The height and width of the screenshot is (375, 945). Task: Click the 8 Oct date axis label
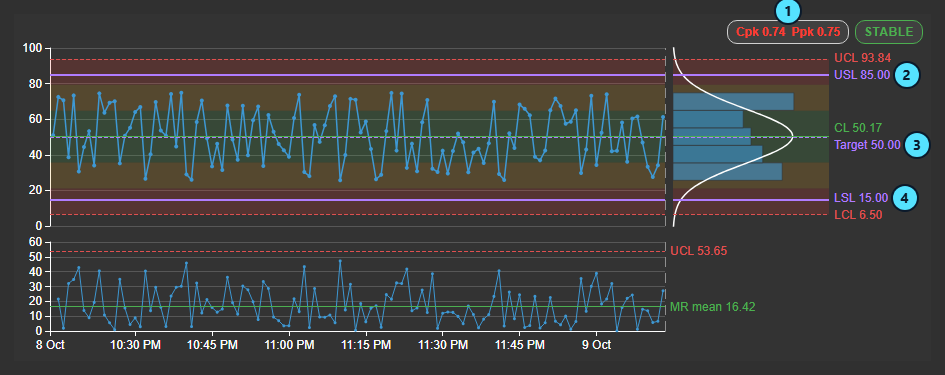click(x=51, y=345)
